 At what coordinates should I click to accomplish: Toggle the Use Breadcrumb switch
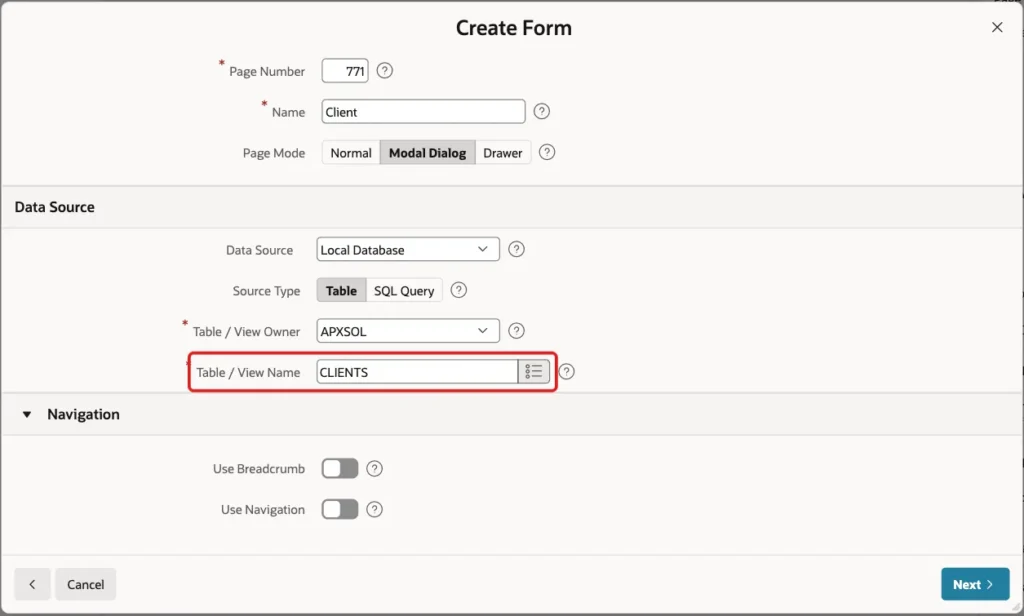click(340, 468)
